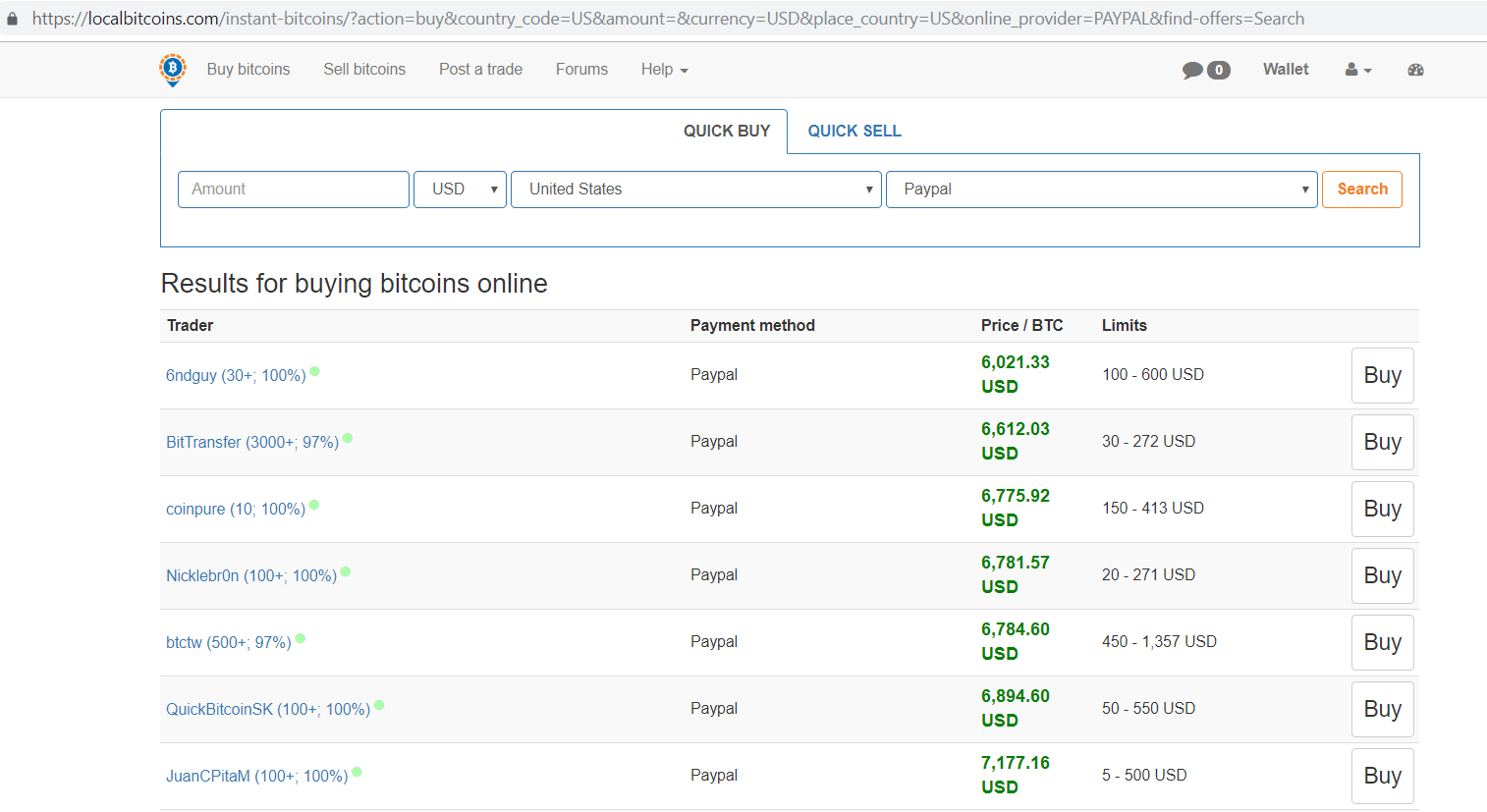The width and height of the screenshot is (1487, 812).
Task: Click online status dot beside Nicklebr0n
Action: (x=346, y=571)
